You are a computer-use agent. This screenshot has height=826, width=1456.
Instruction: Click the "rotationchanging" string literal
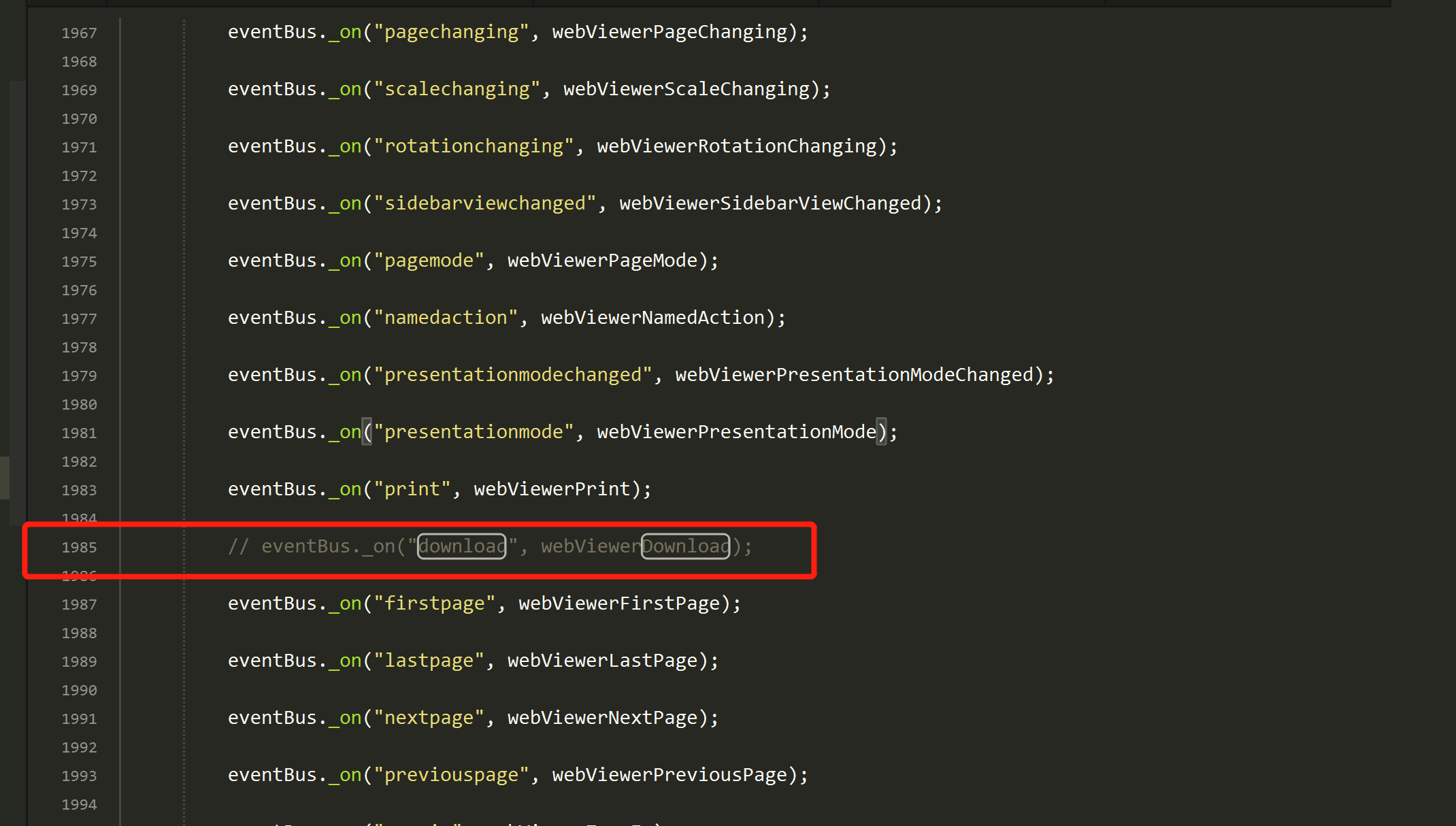point(474,146)
